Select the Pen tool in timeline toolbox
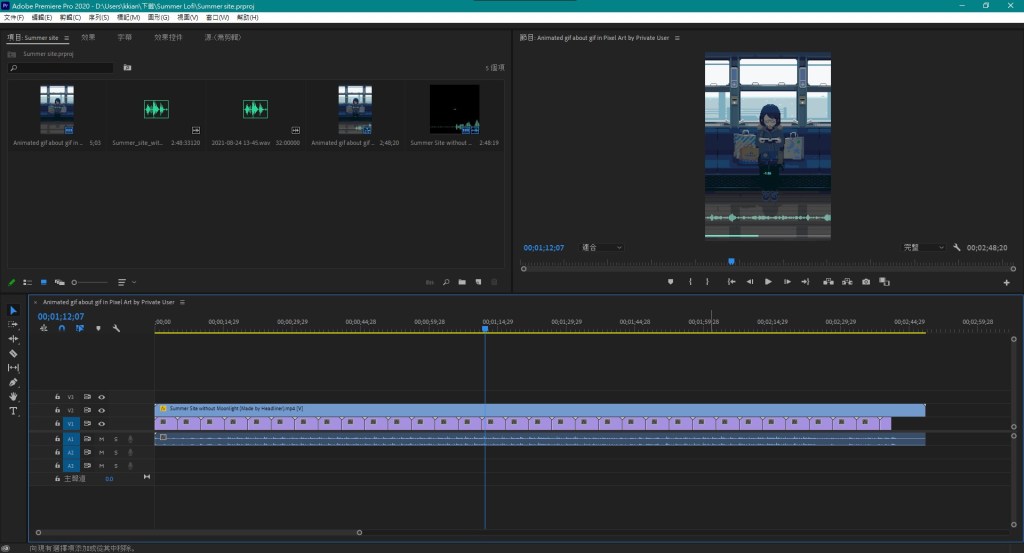1024x553 pixels. click(x=13, y=382)
